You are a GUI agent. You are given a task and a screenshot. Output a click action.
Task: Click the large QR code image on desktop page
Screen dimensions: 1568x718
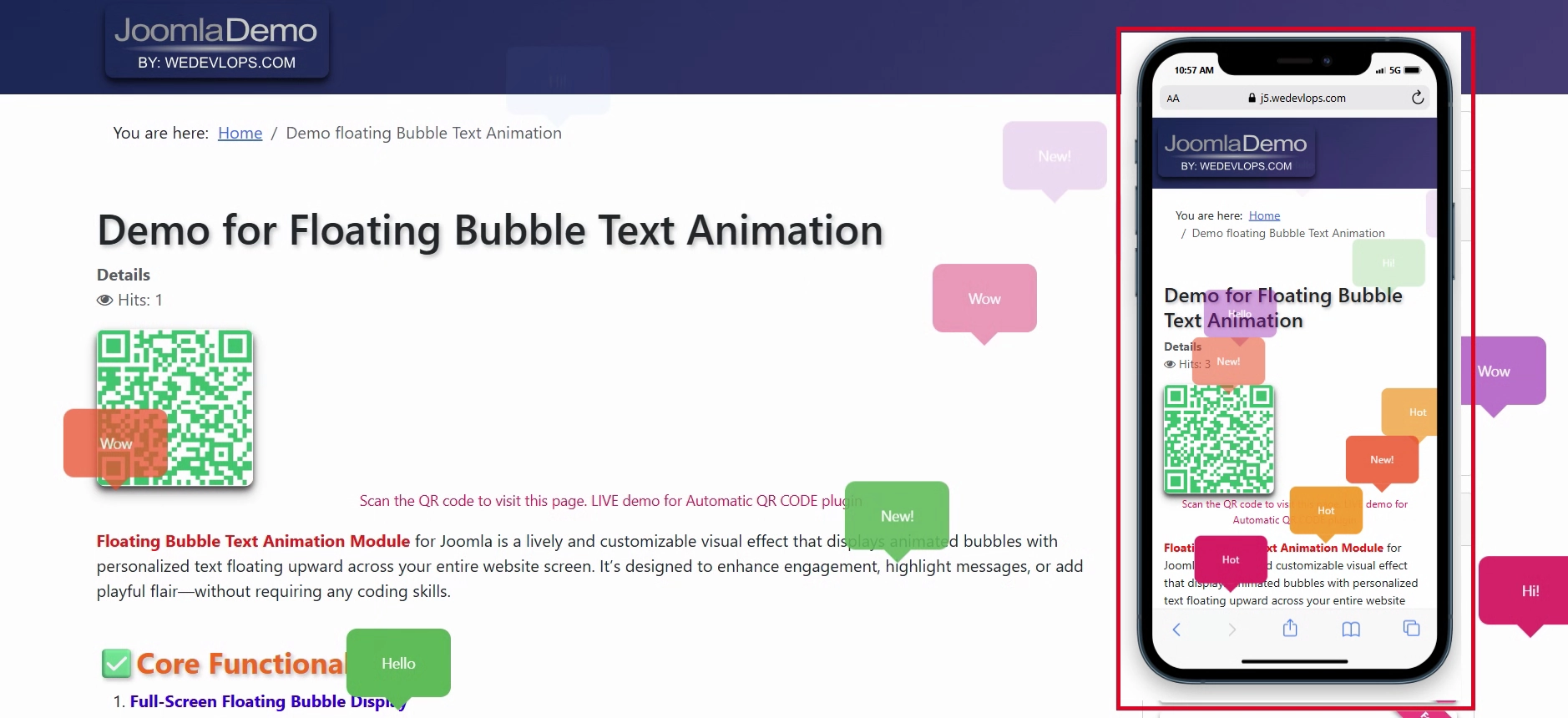coord(175,407)
